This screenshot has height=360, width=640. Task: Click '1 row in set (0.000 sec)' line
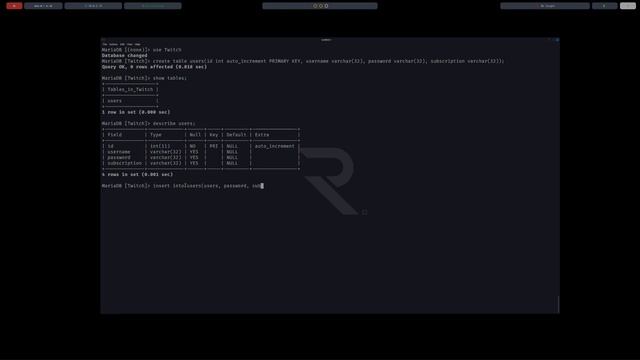click(x=136, y=112)
